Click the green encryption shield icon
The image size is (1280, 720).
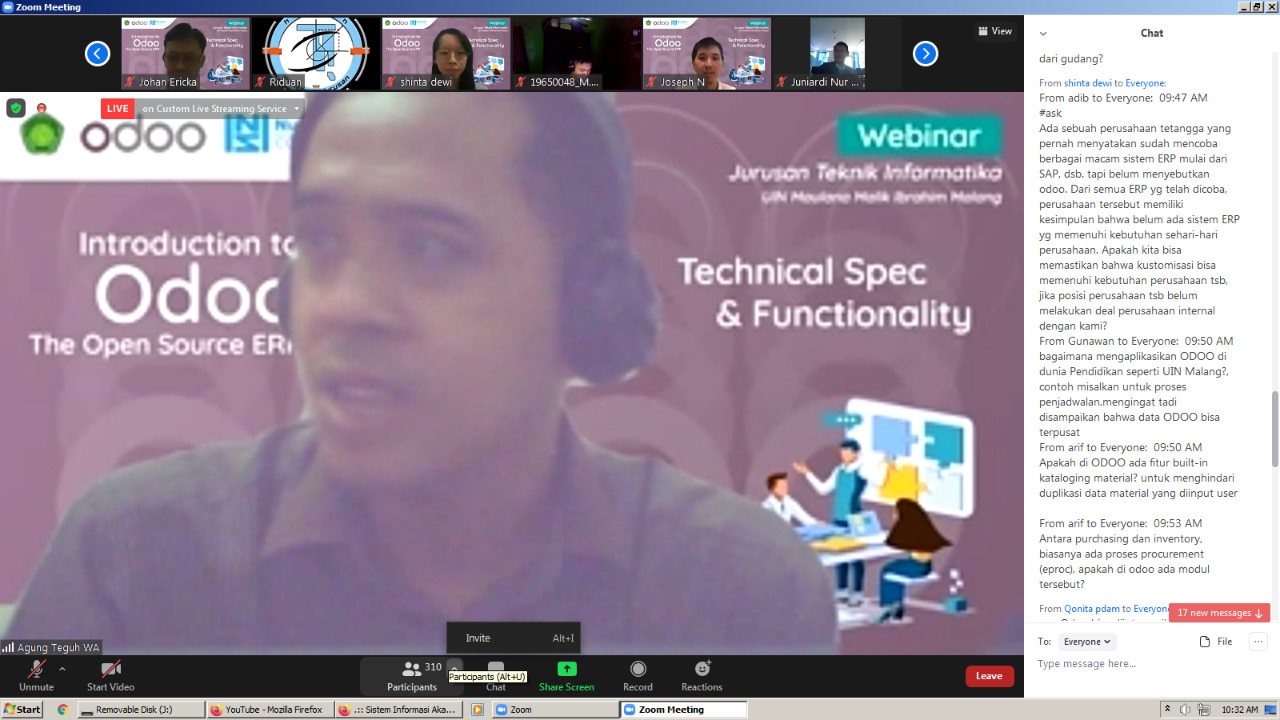click(x=16, y=108)
